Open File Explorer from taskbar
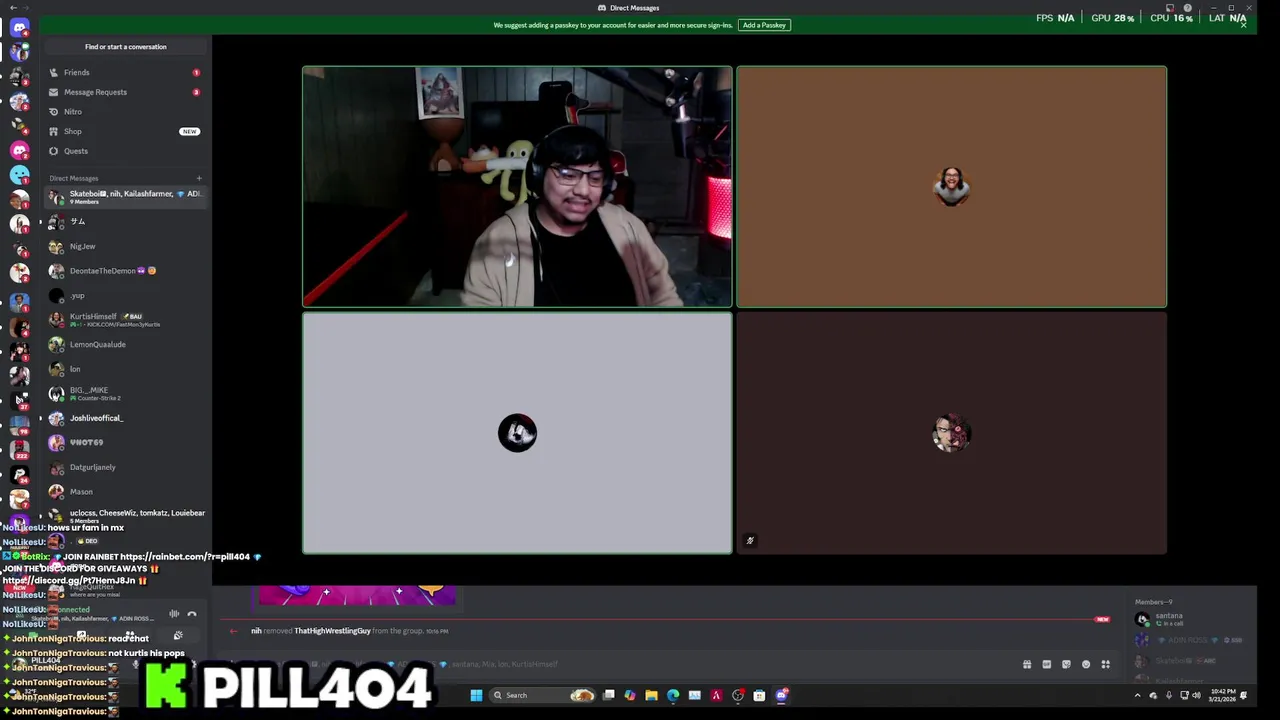The image size is (1280, 720). (x=651, y=695)
